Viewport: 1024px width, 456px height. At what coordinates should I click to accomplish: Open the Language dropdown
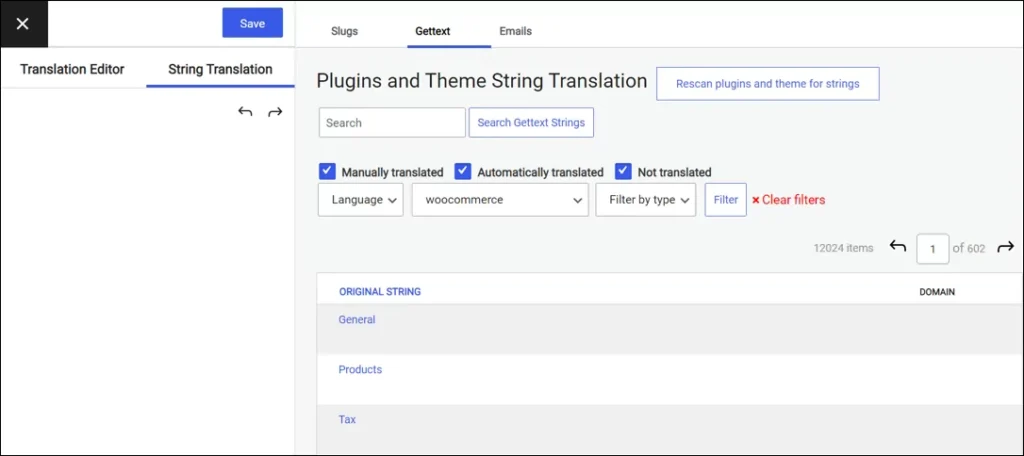click(360, 200)
